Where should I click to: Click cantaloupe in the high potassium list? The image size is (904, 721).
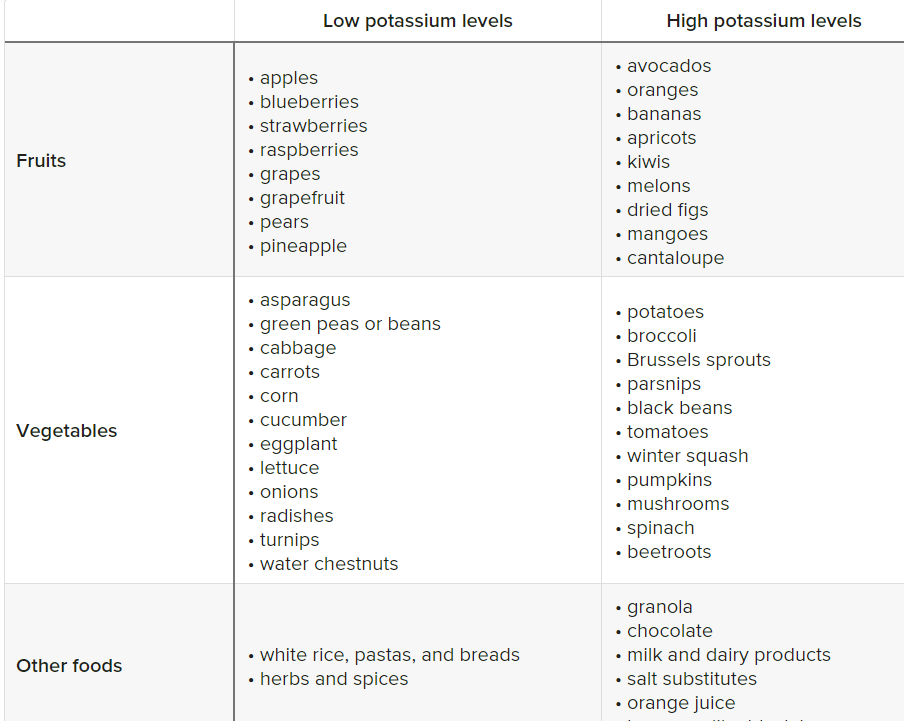[675, 258]
